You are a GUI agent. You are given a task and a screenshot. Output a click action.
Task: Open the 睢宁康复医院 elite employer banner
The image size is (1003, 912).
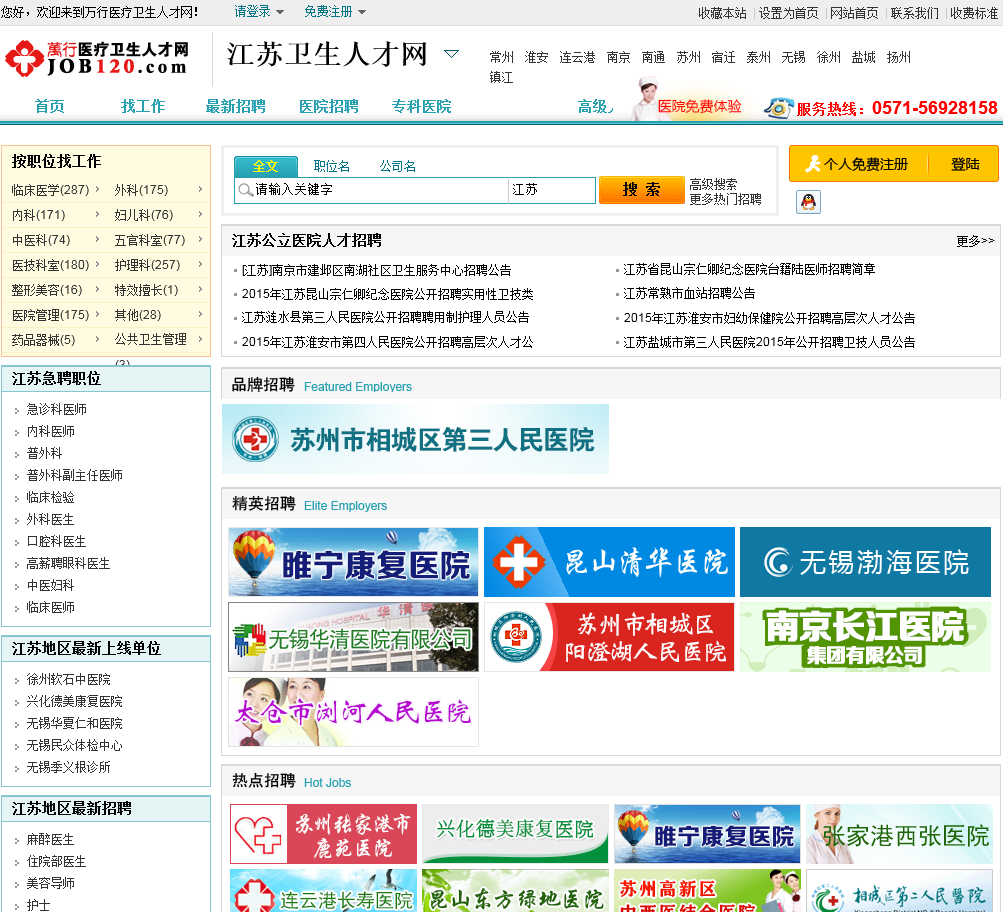[353, 562]
